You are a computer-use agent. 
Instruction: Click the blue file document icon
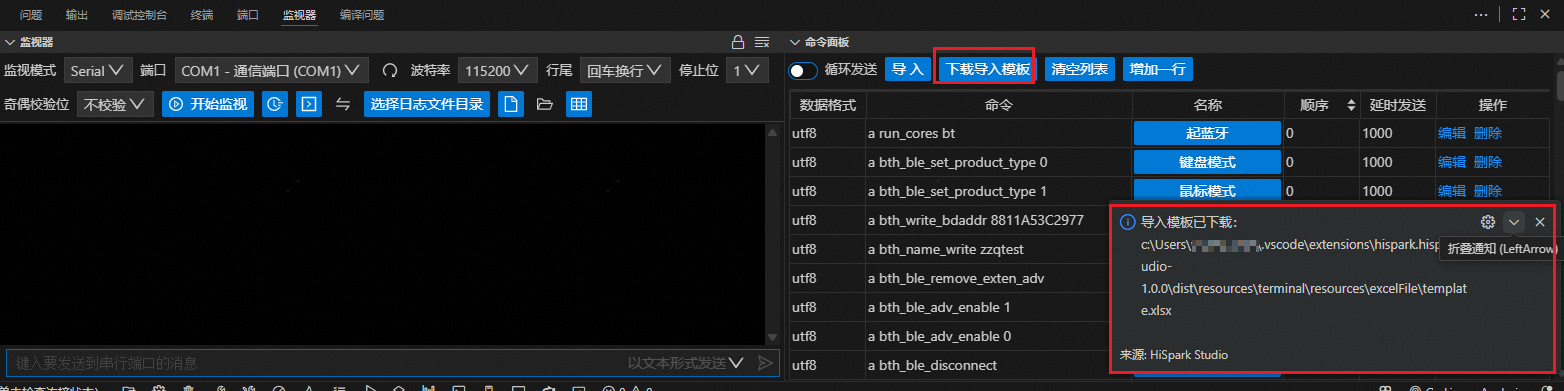pyautogui.click(x=510, y=104)
